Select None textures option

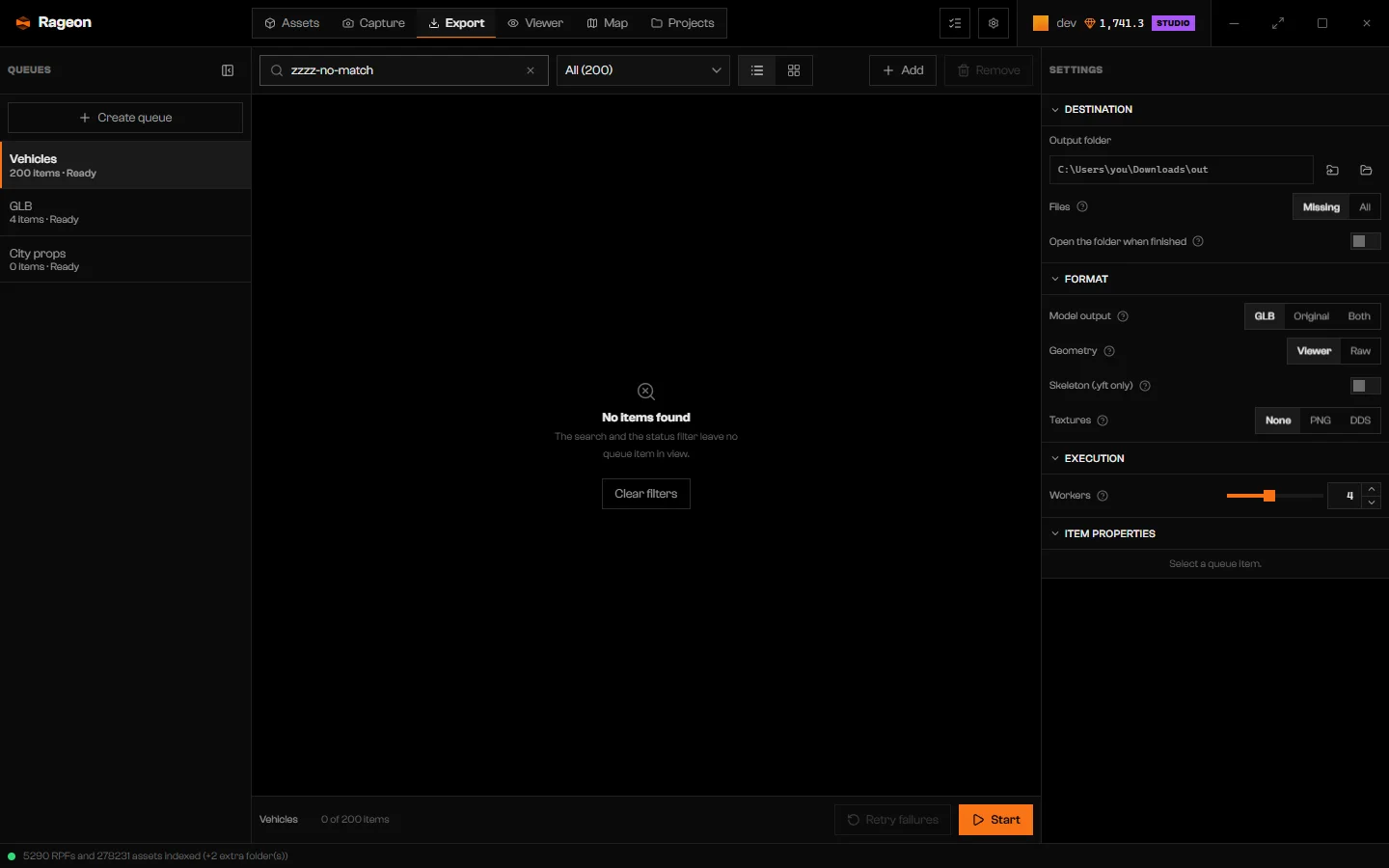(1278, 420)
